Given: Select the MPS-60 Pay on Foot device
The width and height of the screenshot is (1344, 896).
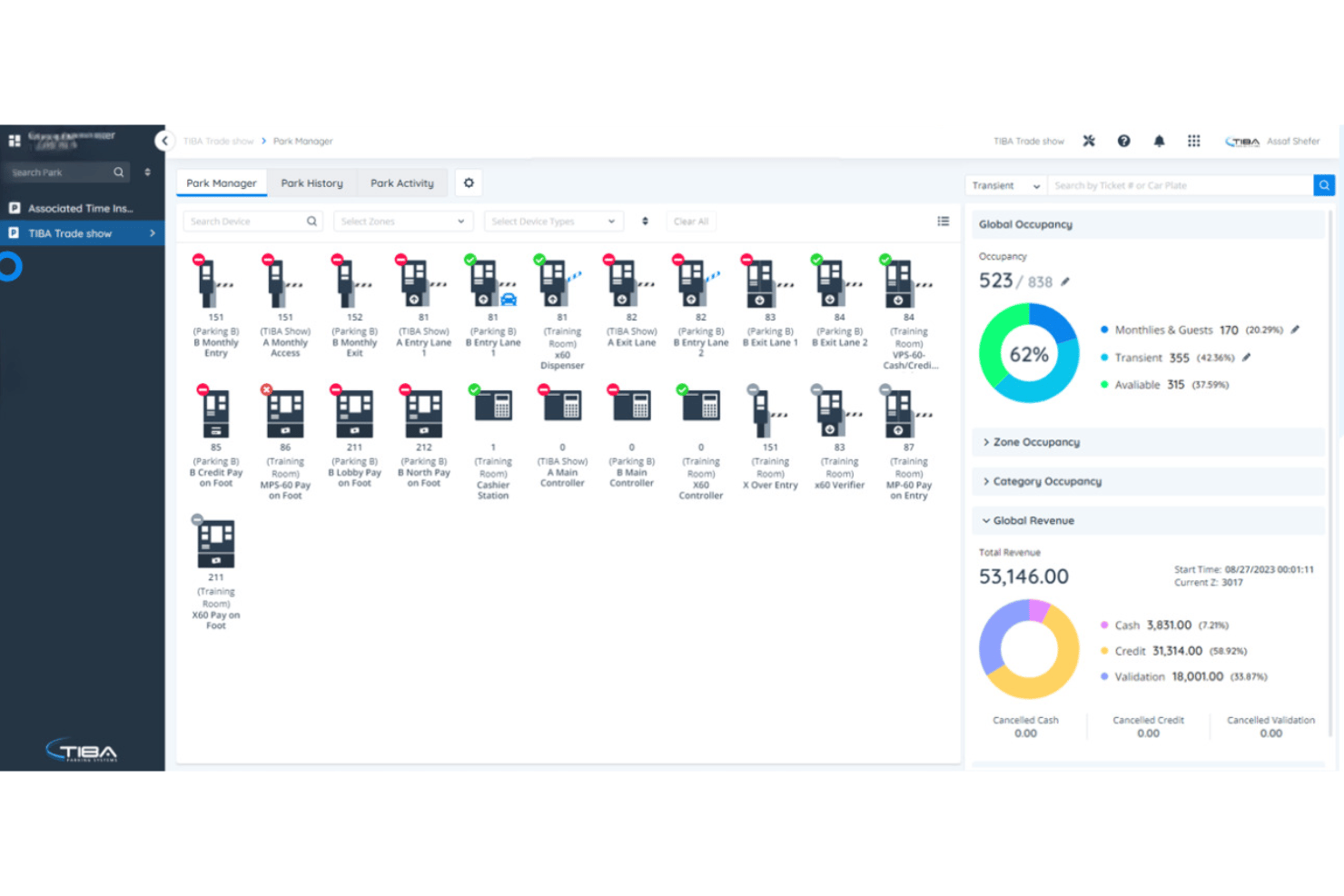Looking at the screenshot, I should (x=284, y=413).
